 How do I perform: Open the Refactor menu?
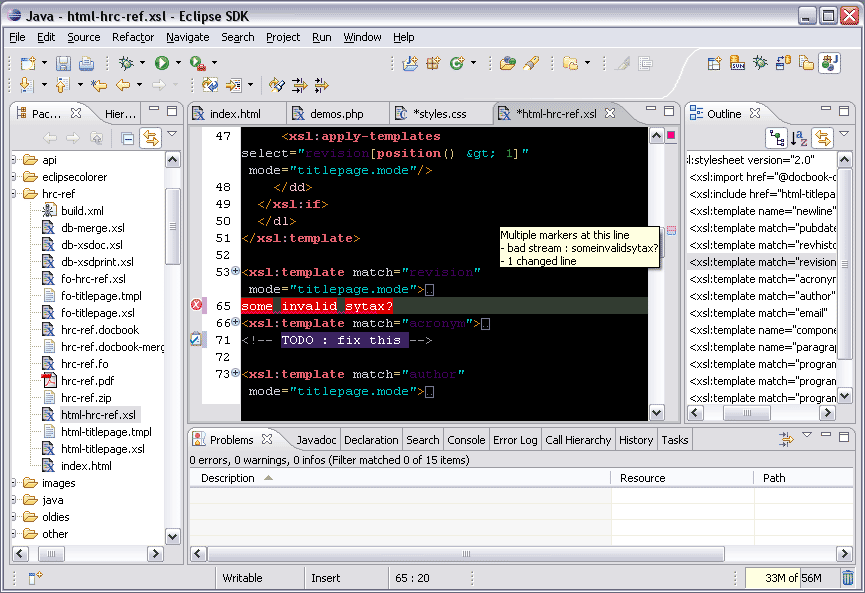pyautogui.click(x=132, y=37)
